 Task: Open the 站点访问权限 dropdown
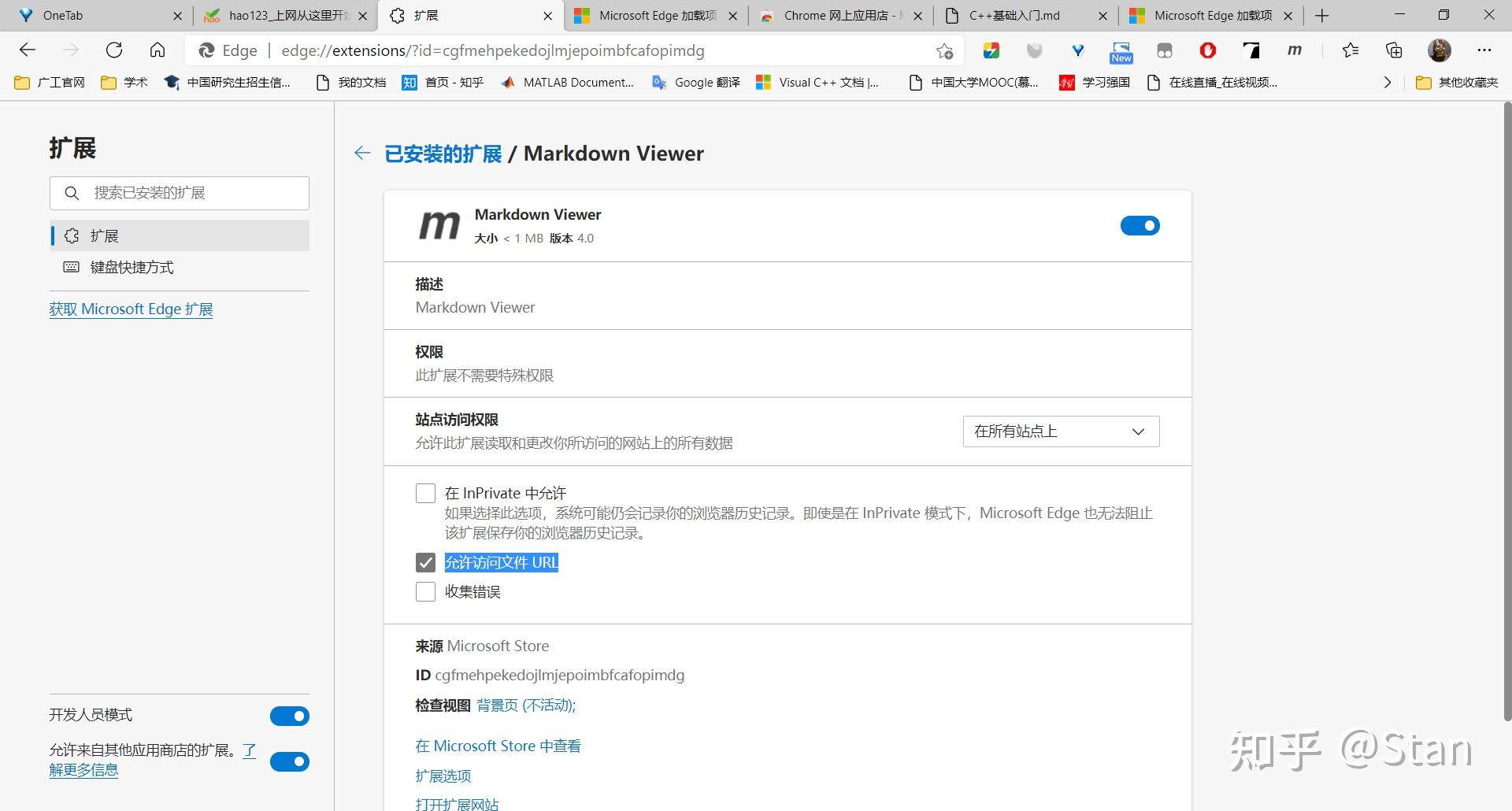1060,431
